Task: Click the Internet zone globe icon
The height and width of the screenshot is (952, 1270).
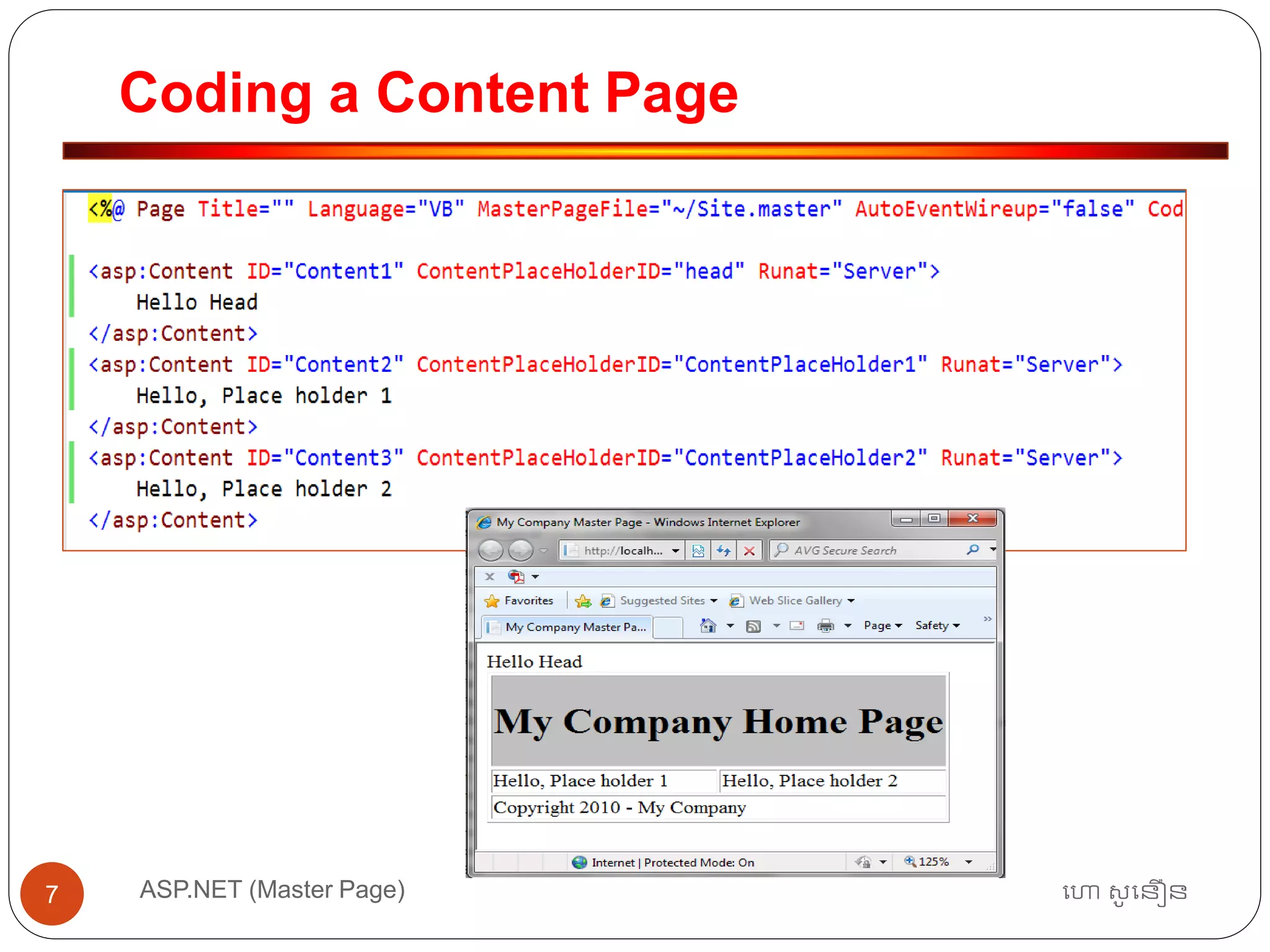Action: click(579, 862)
